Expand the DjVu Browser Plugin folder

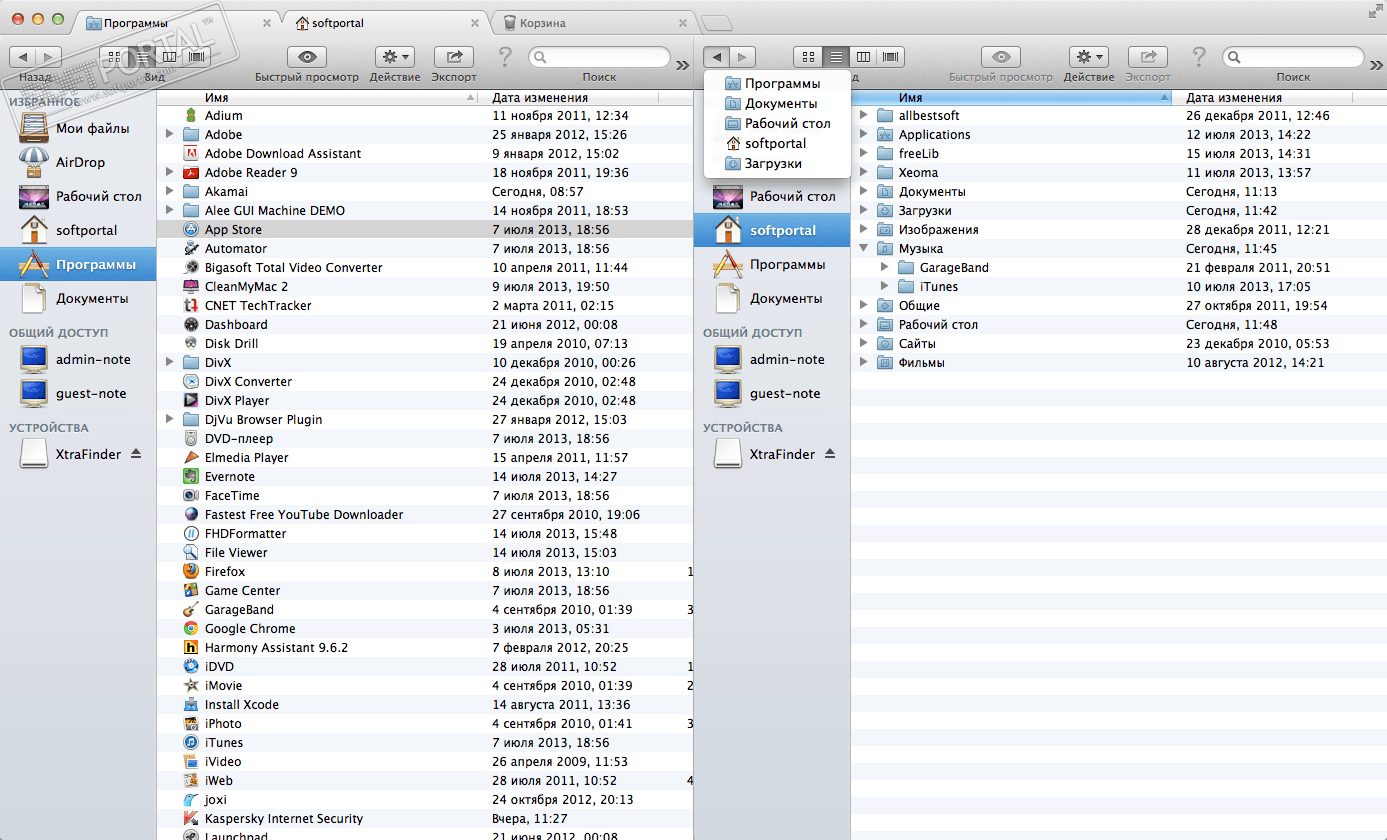tap(170, 420)
